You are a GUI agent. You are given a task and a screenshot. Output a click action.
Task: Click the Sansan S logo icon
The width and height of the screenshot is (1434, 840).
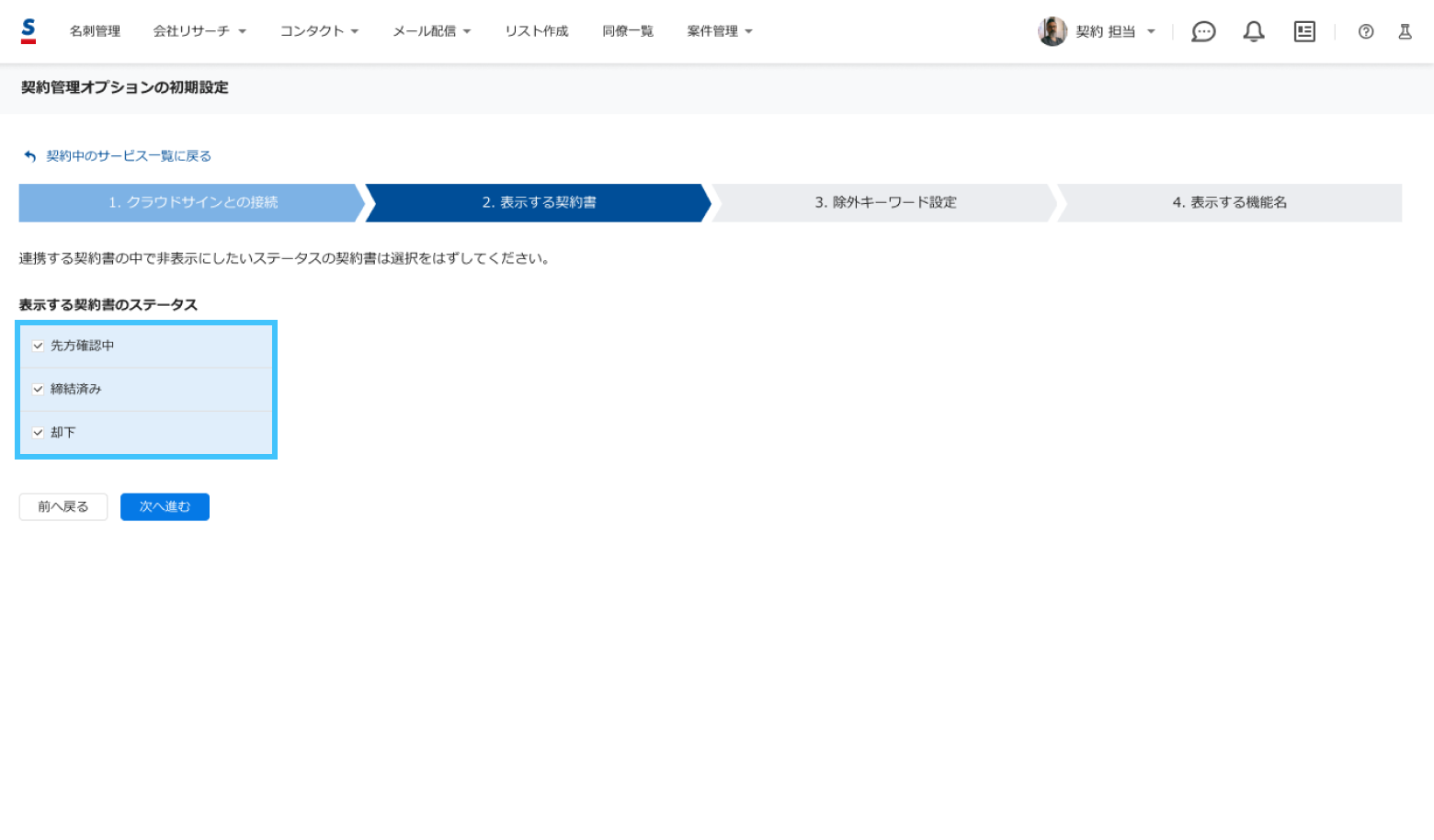click(x=28, y=31)
